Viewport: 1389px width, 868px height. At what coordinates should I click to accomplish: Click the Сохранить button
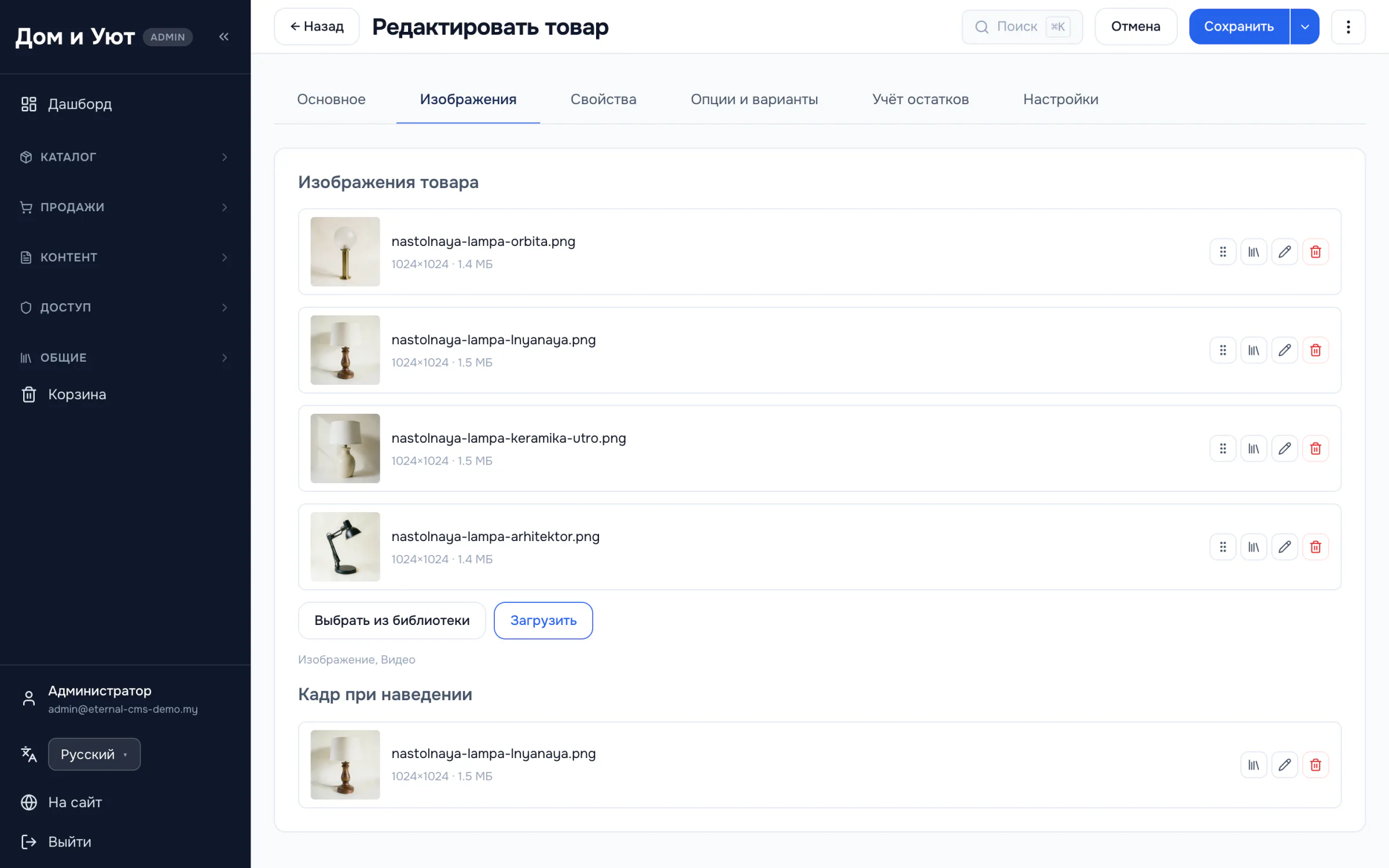click(x=1239, y=27)
